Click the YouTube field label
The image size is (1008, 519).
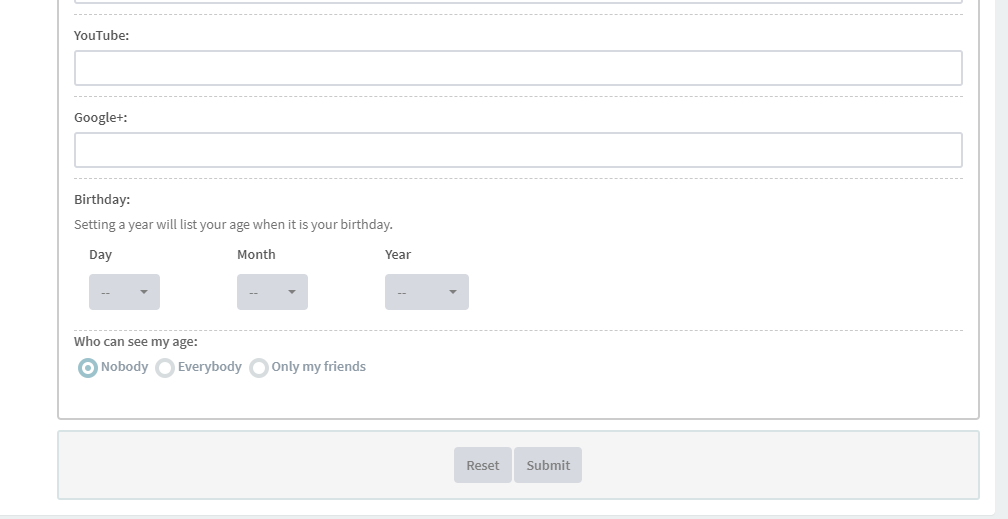pos(102,35)
